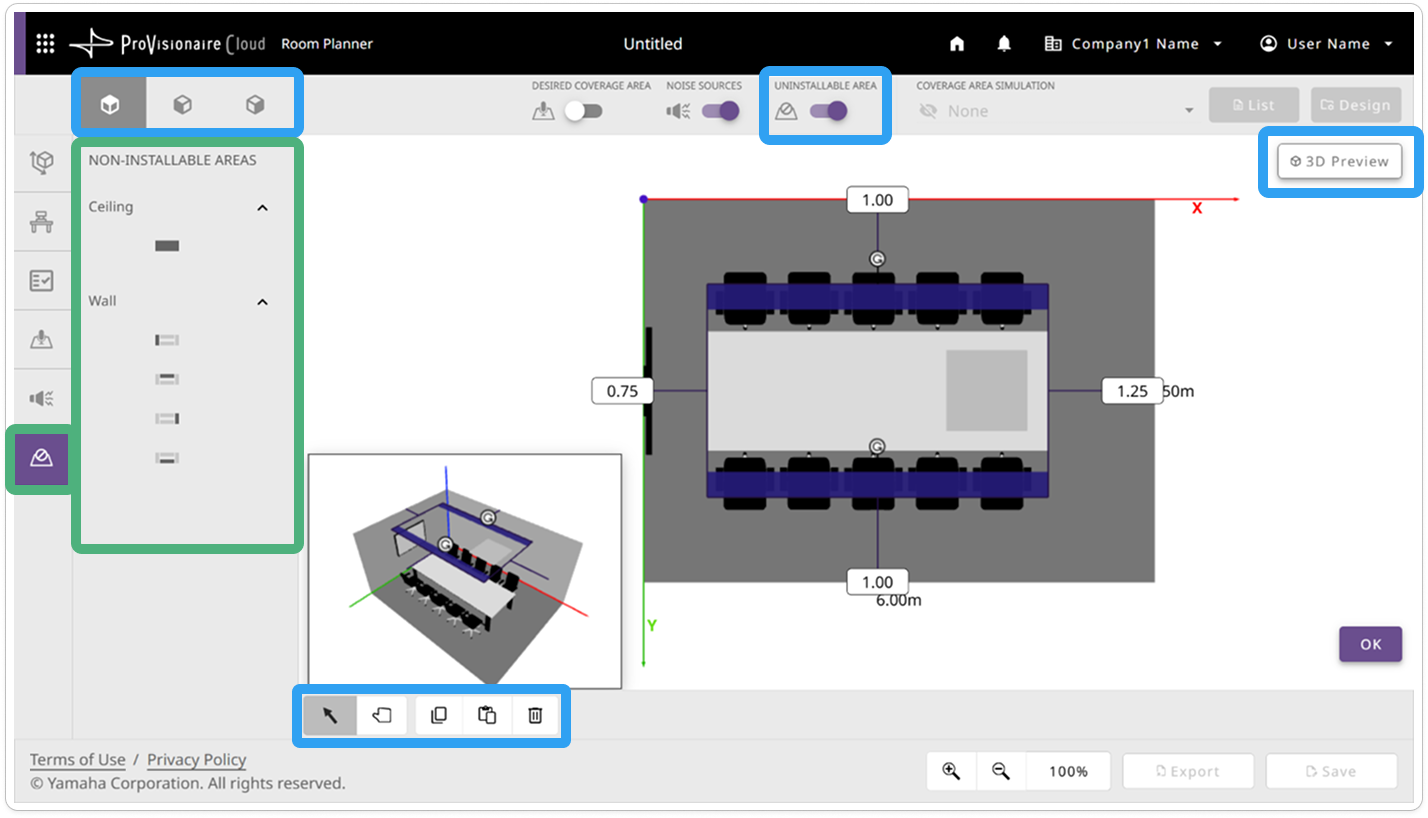Screen dimensions: 1428x818
Task: Open the noise sources sidebar icon
Action: coord(42,399)
